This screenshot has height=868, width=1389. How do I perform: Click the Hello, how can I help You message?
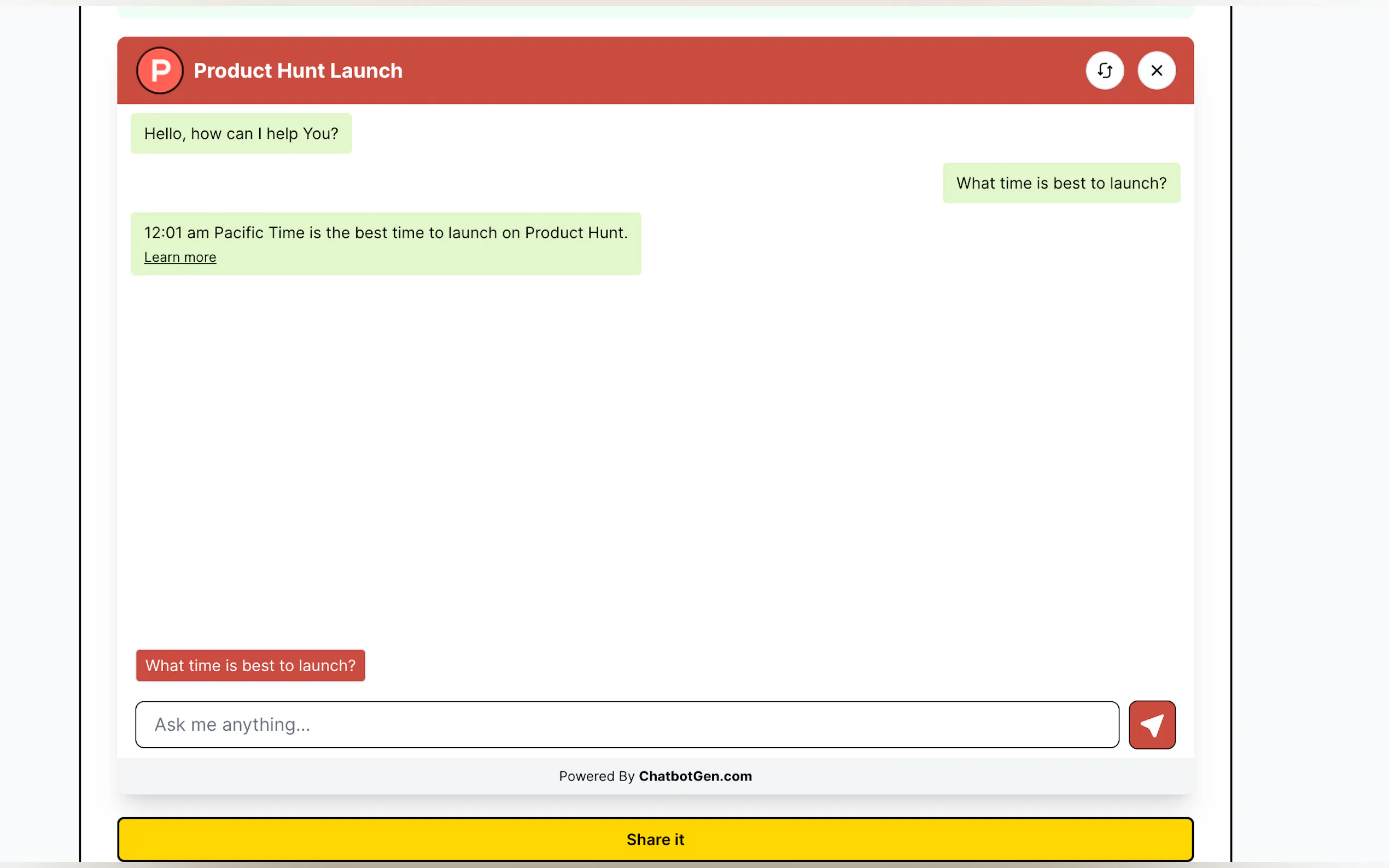click(241, 134)
